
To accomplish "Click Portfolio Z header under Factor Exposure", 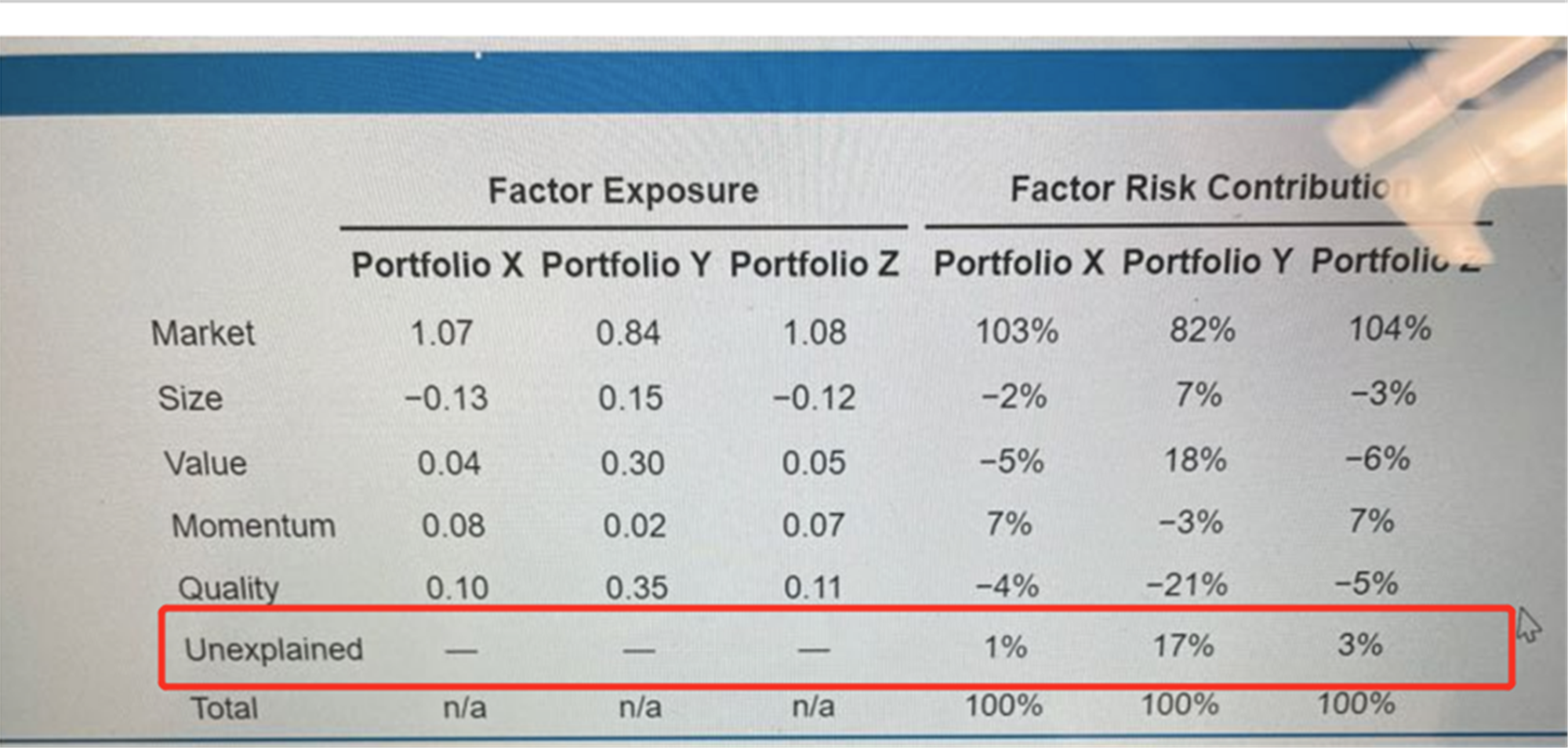I will [814, 264].
